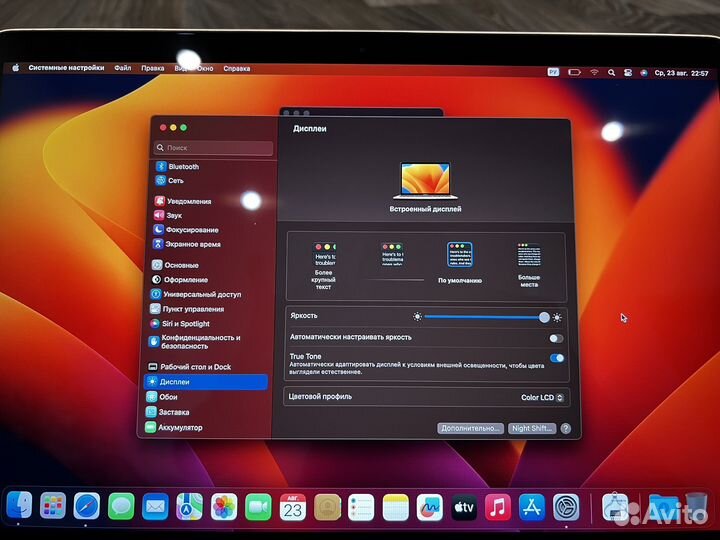The image size is (720, 540).
Task: Launch Maps from the Dock
Action: click(x=189, y=507)
